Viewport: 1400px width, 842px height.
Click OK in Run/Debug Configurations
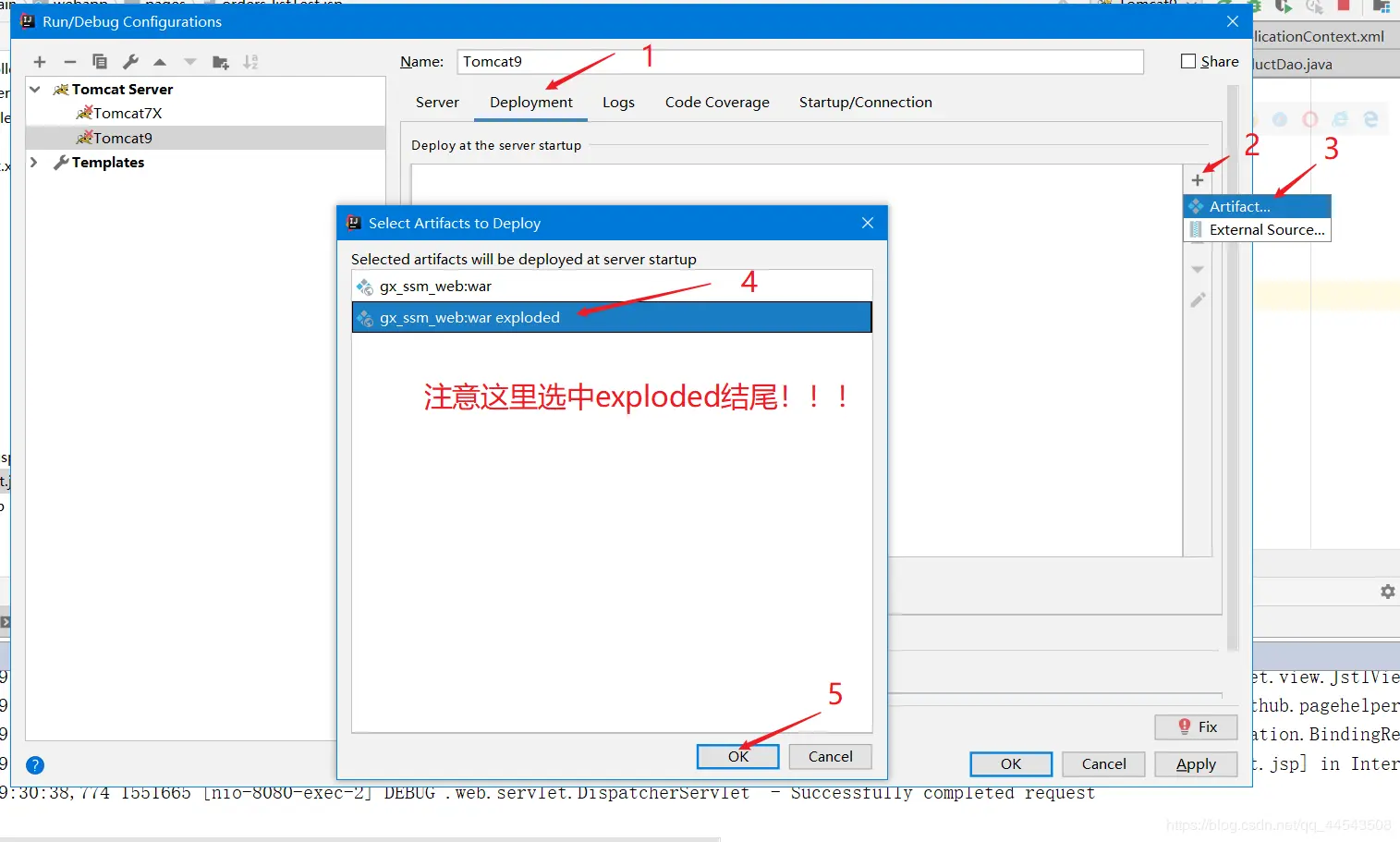[1011, 763]
